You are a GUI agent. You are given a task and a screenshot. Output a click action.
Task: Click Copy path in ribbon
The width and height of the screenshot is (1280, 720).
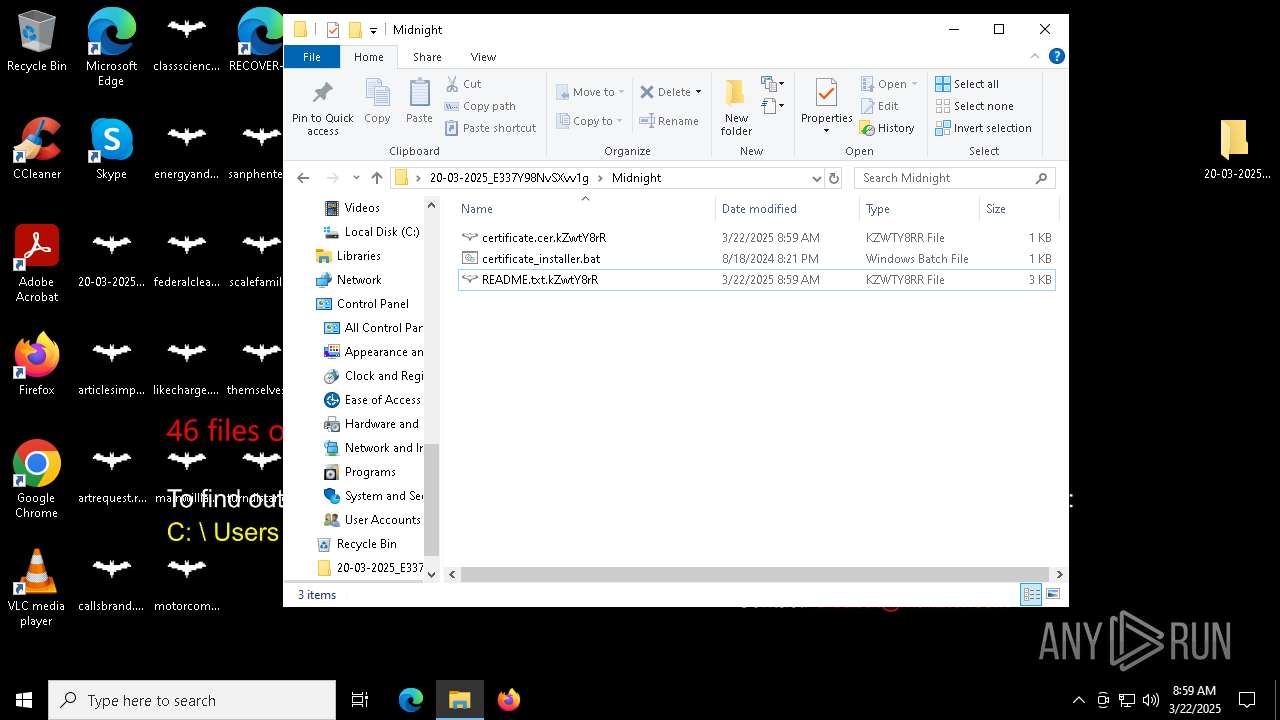pos(480,106)
